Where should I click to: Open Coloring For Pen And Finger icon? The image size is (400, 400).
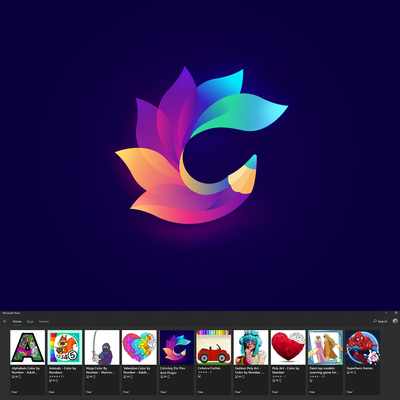tap(177, 347)
